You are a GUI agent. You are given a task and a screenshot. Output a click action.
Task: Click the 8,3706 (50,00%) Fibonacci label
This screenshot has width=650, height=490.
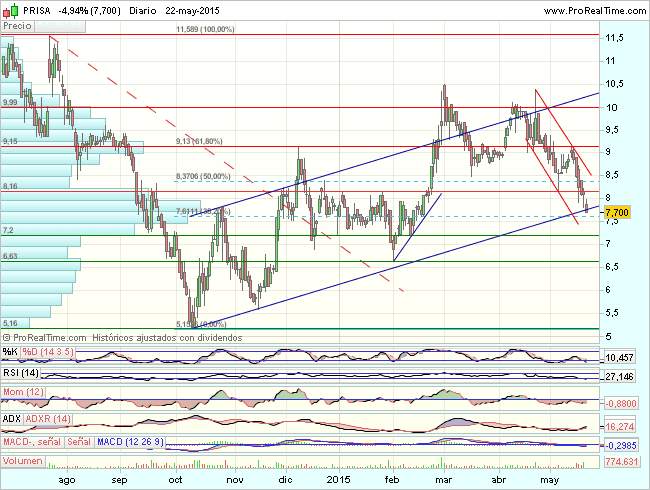(x=203, y=176)
